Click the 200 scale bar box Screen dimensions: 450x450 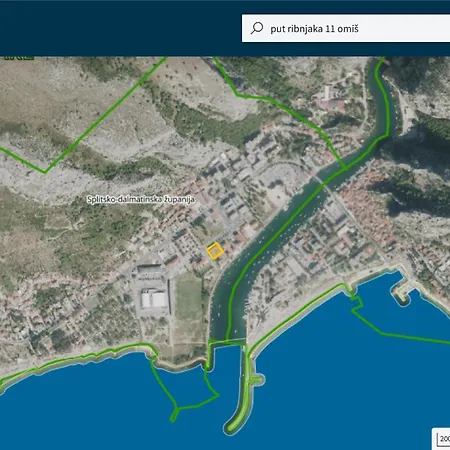point(441,439)
